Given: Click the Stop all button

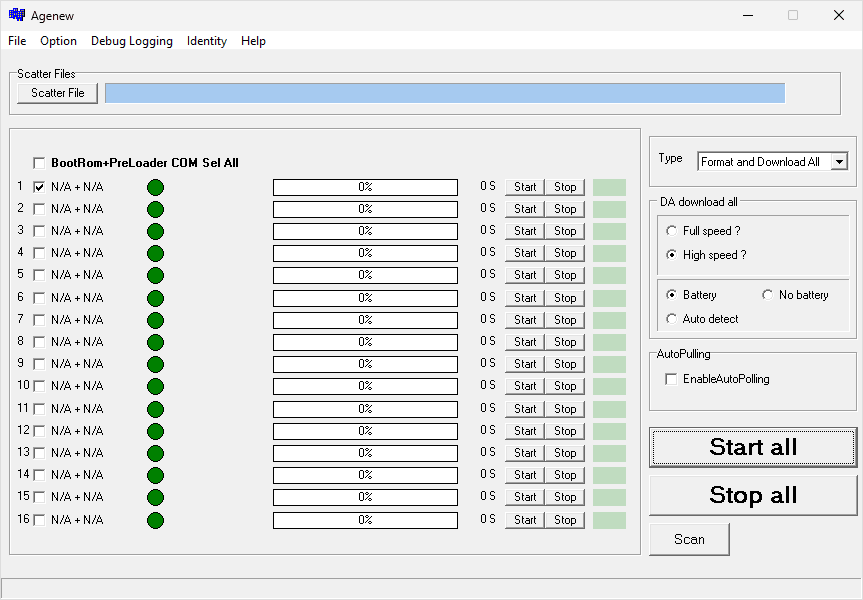Looking at the screenshot, I should [x=753, y=495].
